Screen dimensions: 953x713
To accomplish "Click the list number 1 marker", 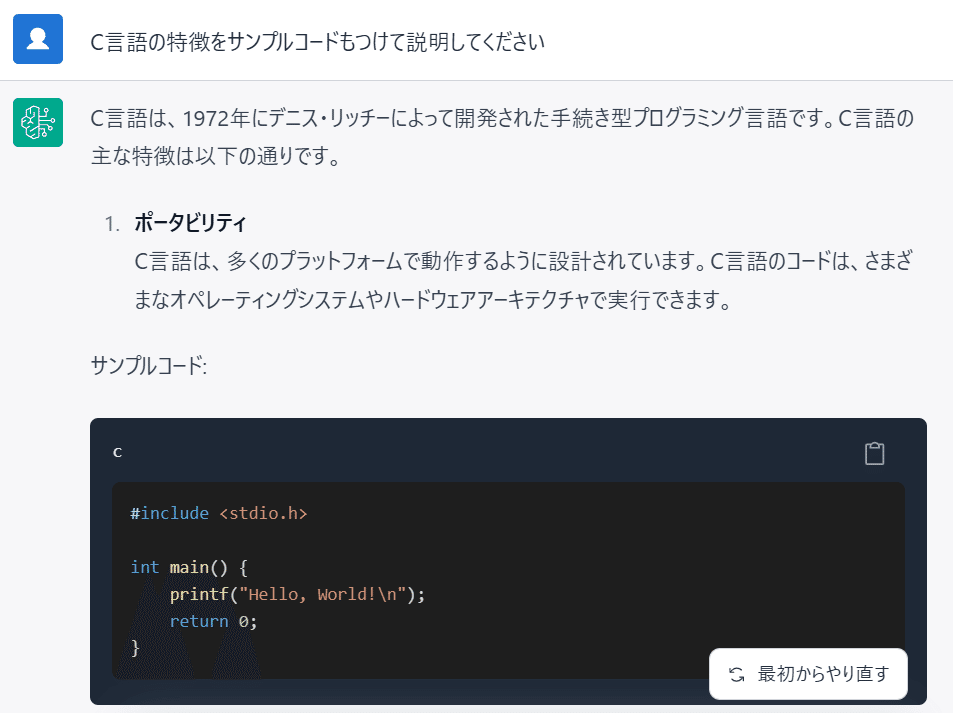I will click(x=113, y=222).
